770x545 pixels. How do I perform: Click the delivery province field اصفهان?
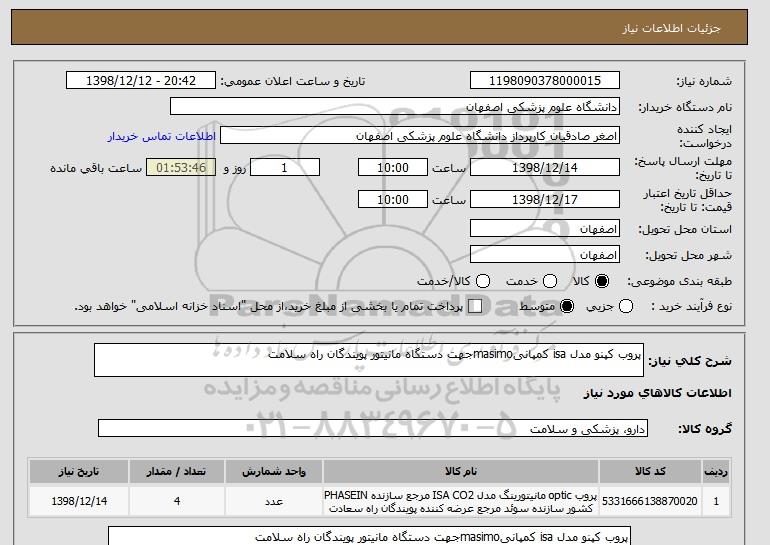pyautogui.click(x=545, y=229)
